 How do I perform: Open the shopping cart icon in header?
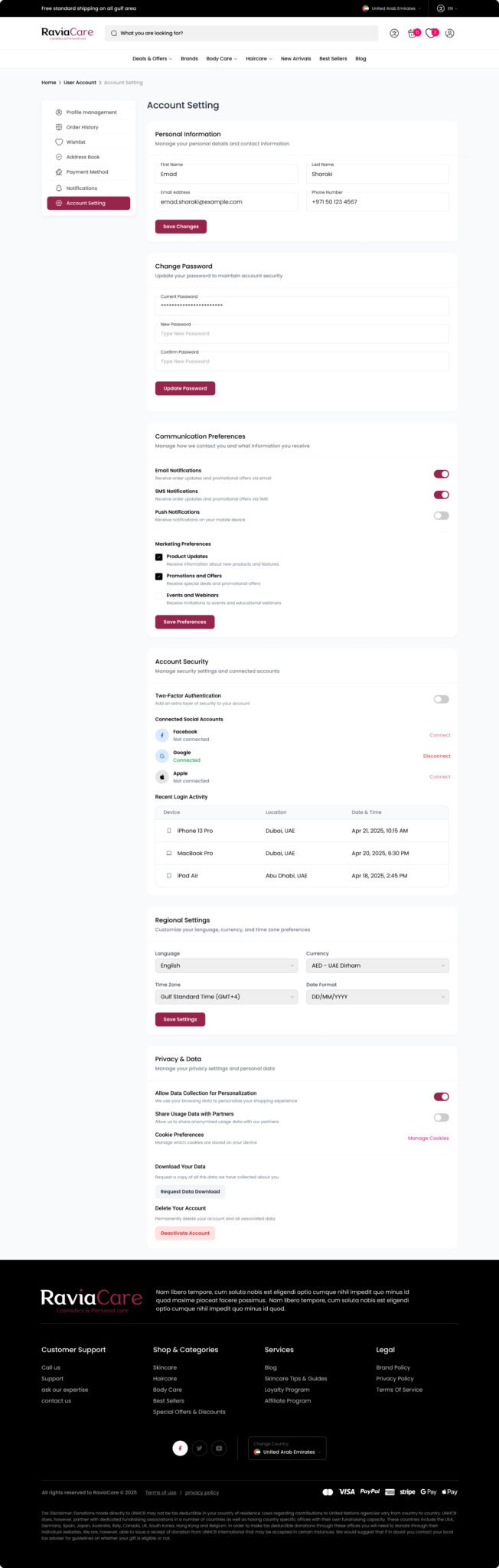(412, 32)
